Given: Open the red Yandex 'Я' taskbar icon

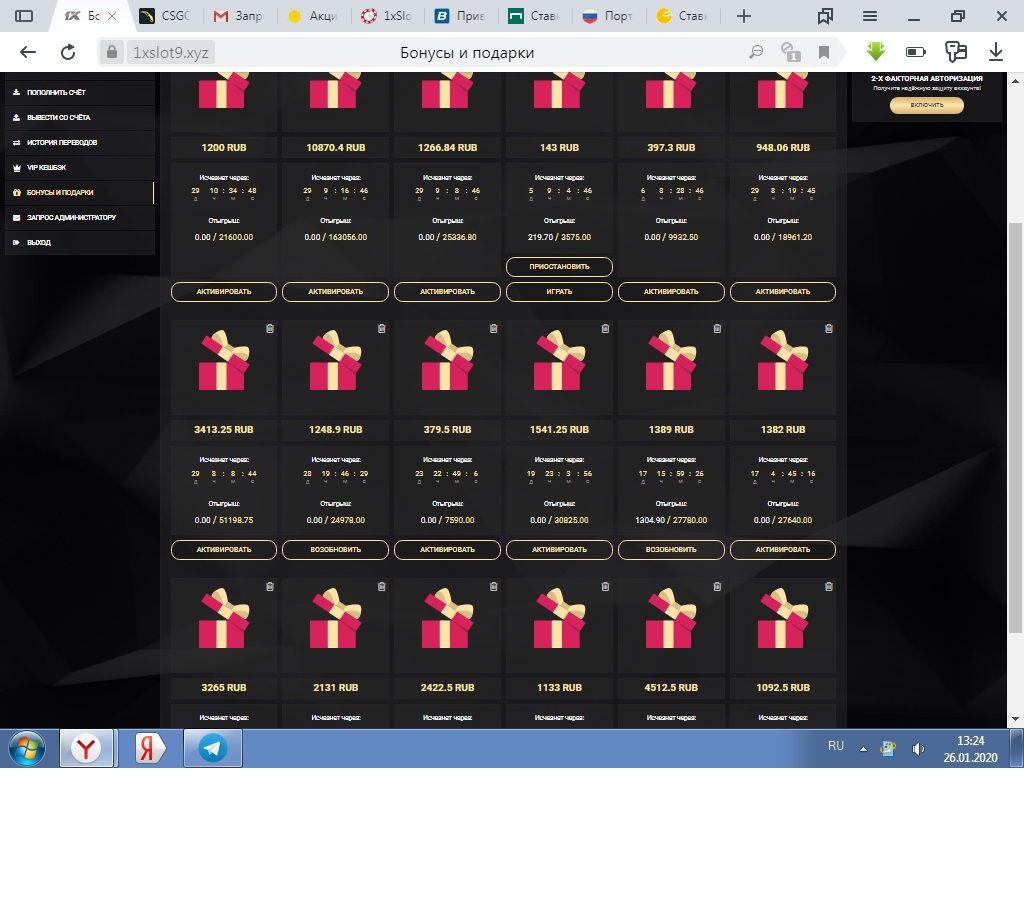Looking at the screenshot, I should coord(148,748).
